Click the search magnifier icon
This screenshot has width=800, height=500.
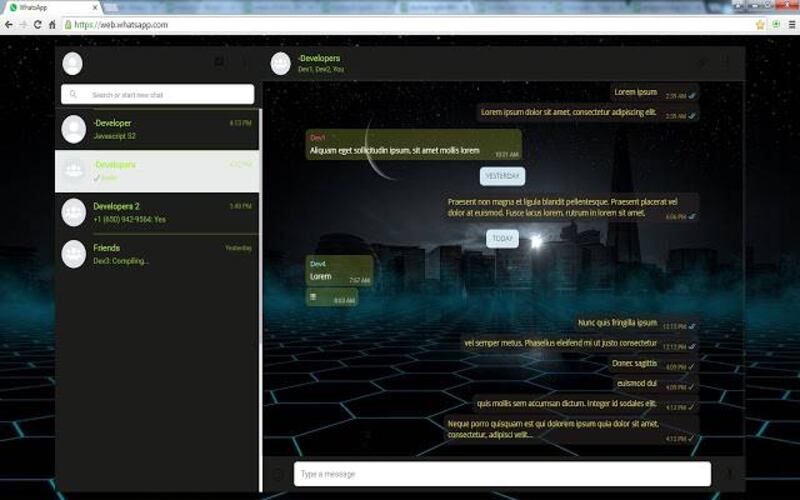point(73,95)
